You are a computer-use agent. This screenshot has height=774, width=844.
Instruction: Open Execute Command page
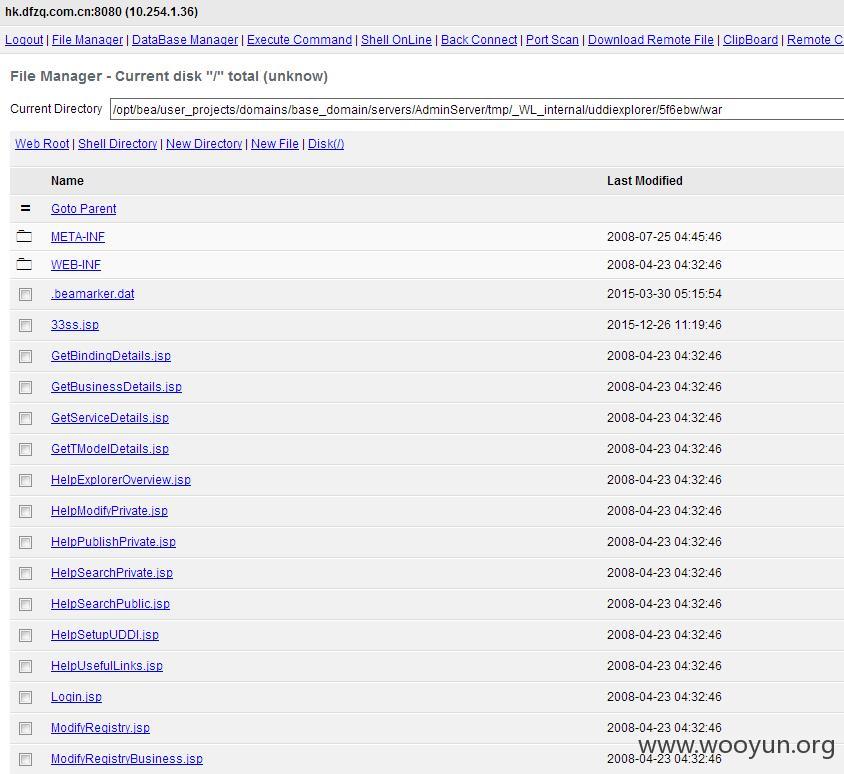299,40
